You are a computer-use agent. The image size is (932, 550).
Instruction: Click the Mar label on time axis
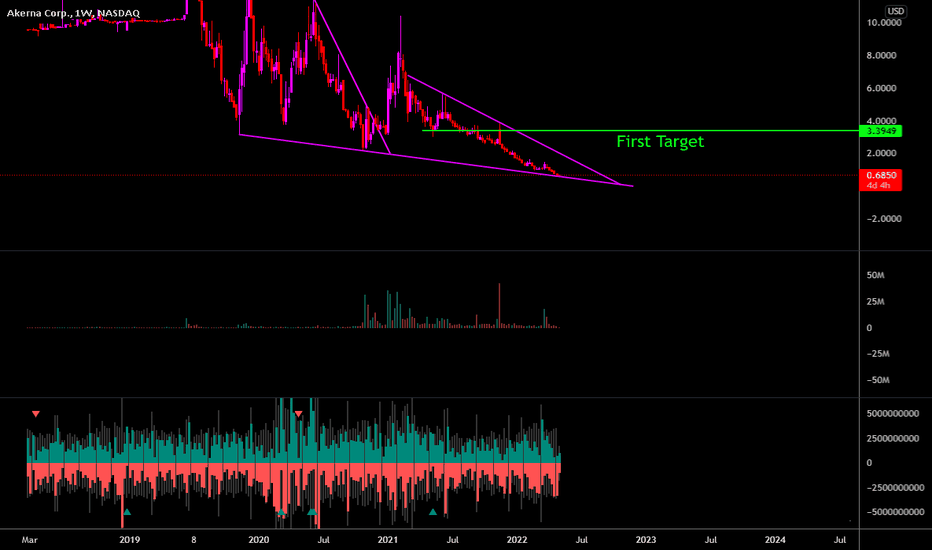pyautogui.click(x=29, y=540)
